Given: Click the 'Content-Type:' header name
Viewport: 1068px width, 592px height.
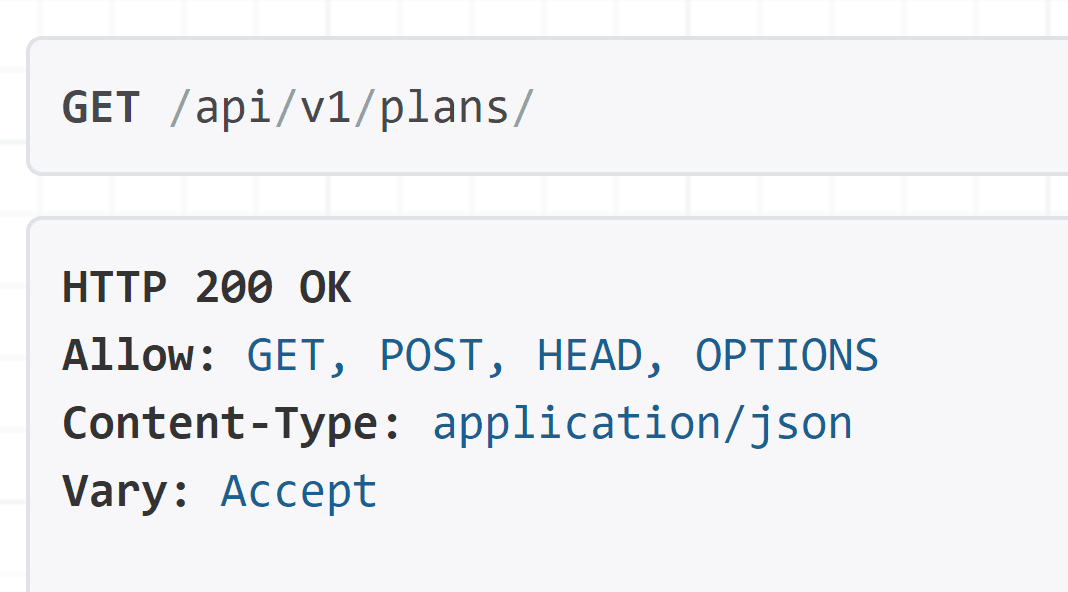Looking at the screenshot, I should (232, 424).
